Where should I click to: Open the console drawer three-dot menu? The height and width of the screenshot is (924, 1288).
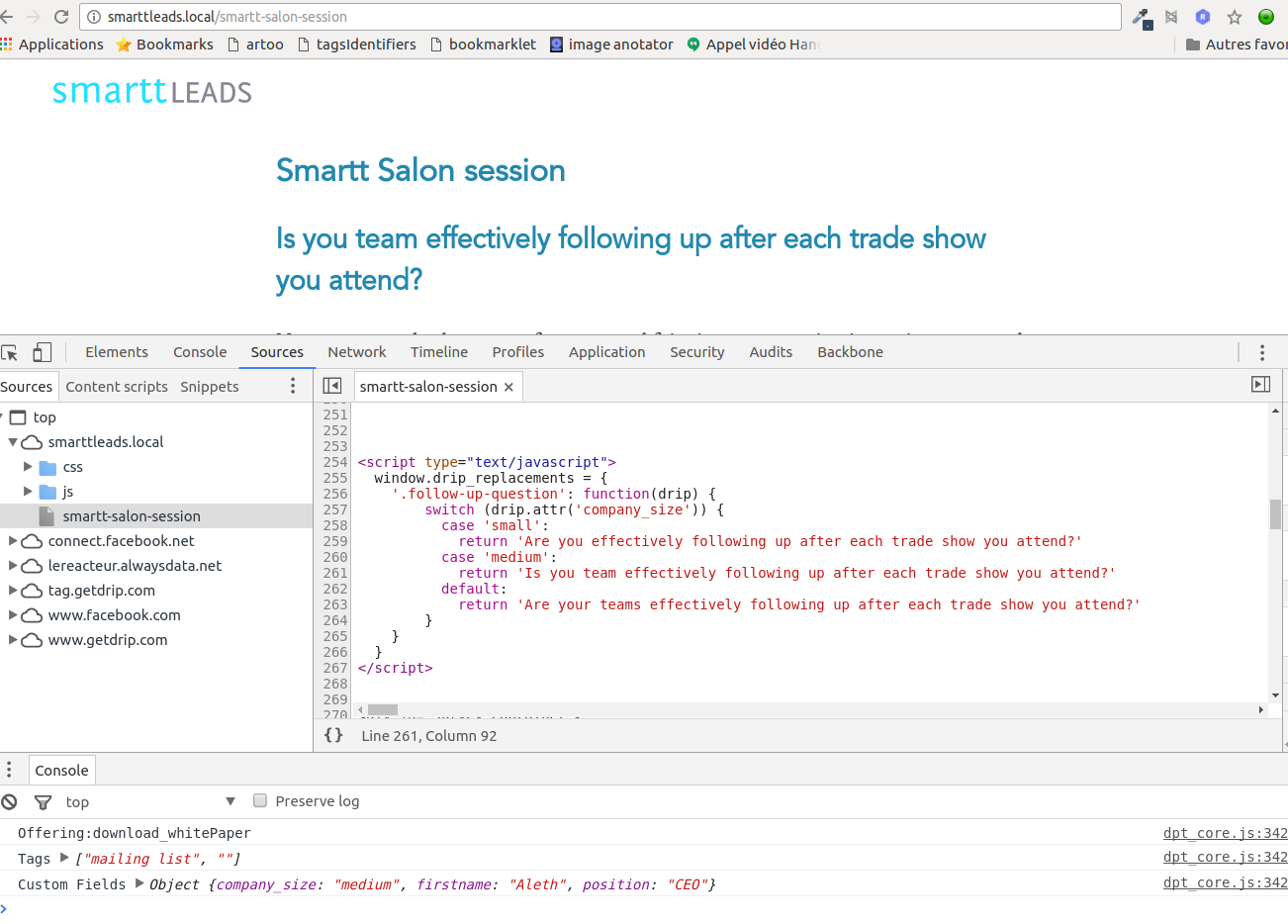click(x=9, y=770)
